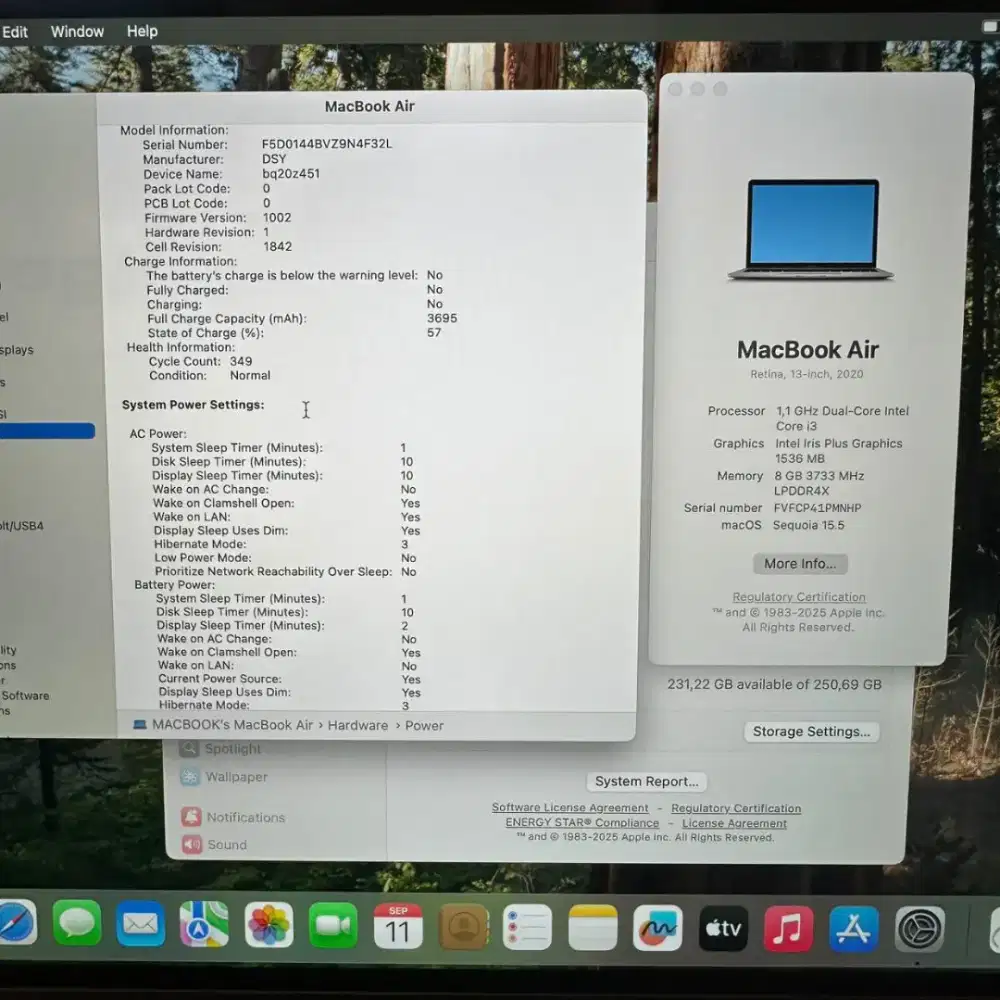Screen dimensions: 1000x1000
Task: Select Spotlight in Settings sidebar
Action: tap(233, 749)
